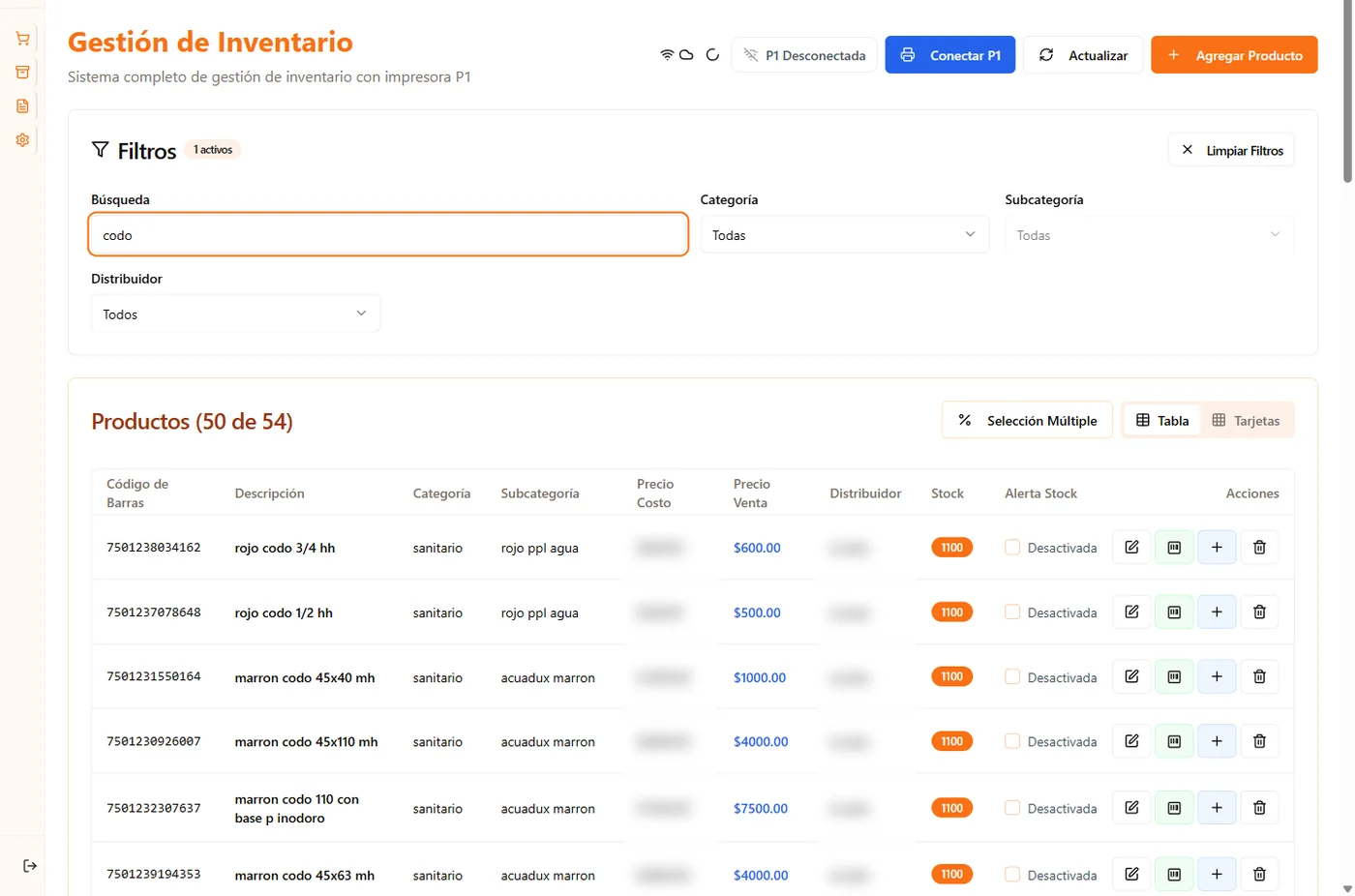The image size is (1355, 896).
Task: Focus the Búsqueda search field
Action: pyautogui.click(x=388, y=235)
